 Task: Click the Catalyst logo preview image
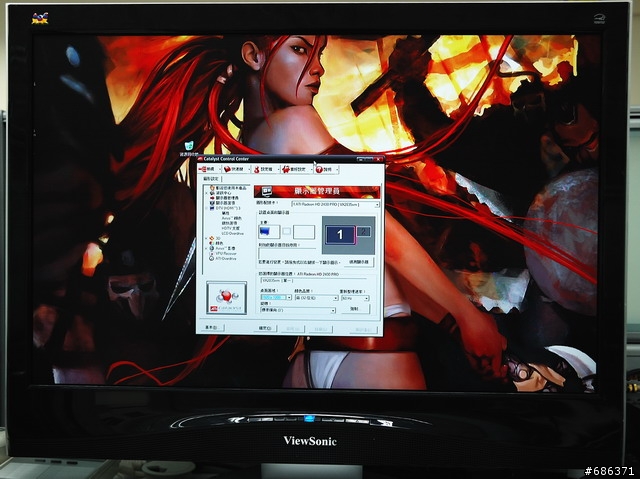point(227,298)
